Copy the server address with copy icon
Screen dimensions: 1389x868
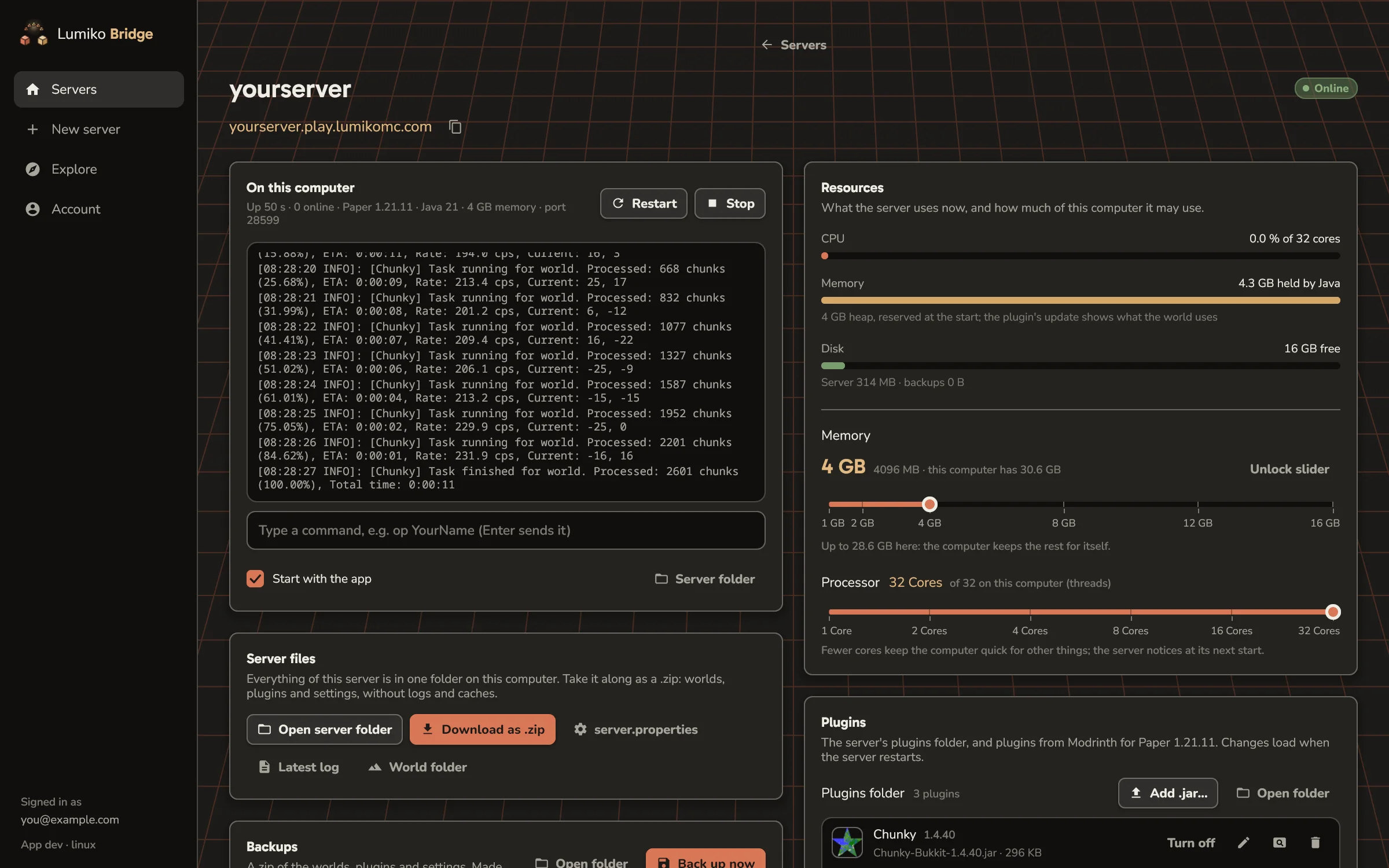(x=455, y=127)
